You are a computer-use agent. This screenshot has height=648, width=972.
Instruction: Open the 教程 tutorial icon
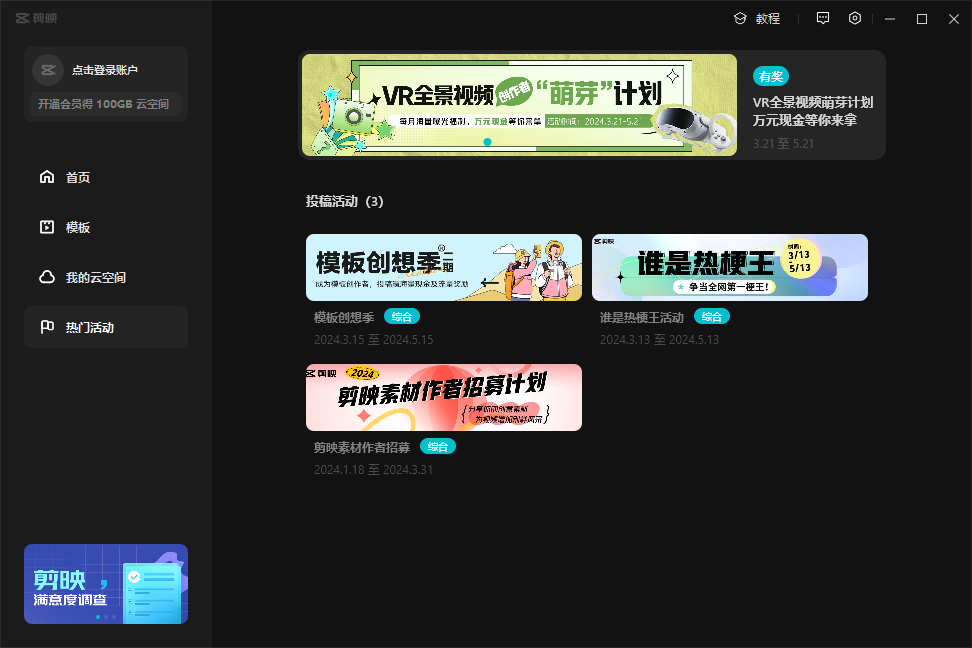pos(740,18)
